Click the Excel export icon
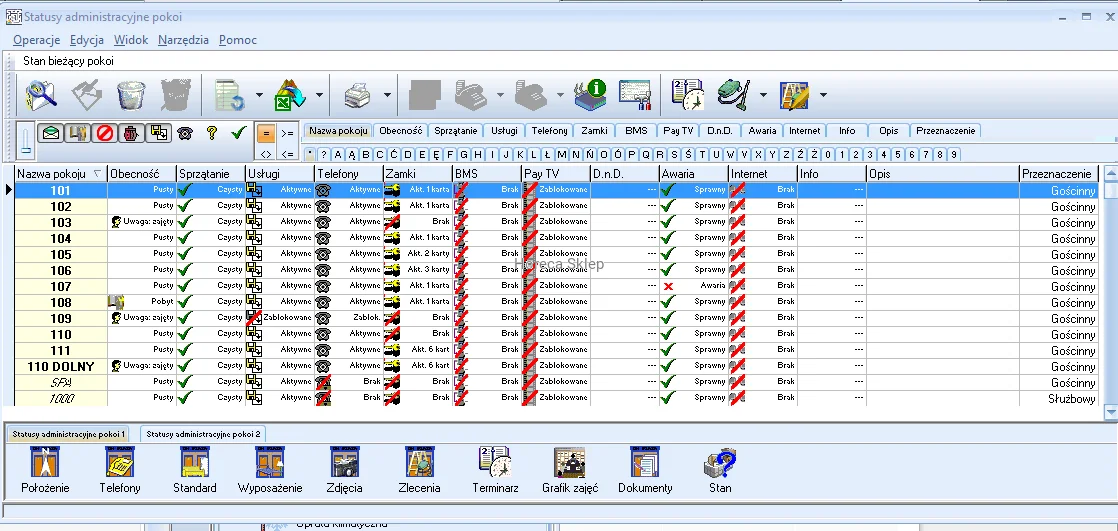This screenshot has width=1118, height=531. 291,96
